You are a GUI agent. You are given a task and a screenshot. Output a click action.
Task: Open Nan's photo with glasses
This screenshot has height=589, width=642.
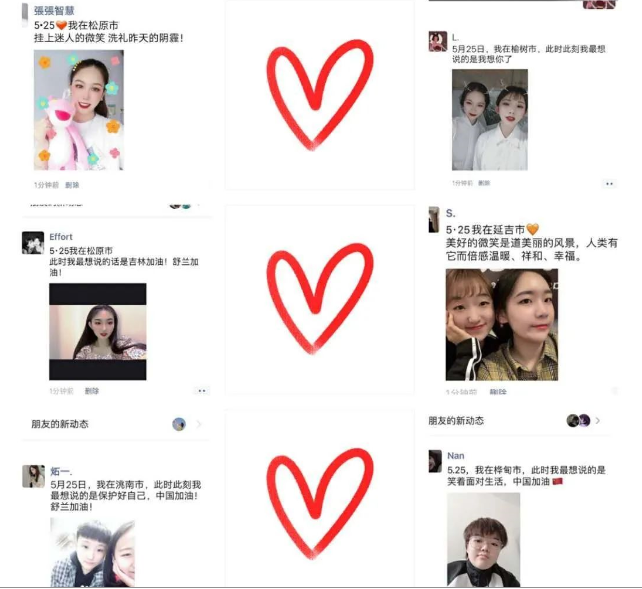484,540
